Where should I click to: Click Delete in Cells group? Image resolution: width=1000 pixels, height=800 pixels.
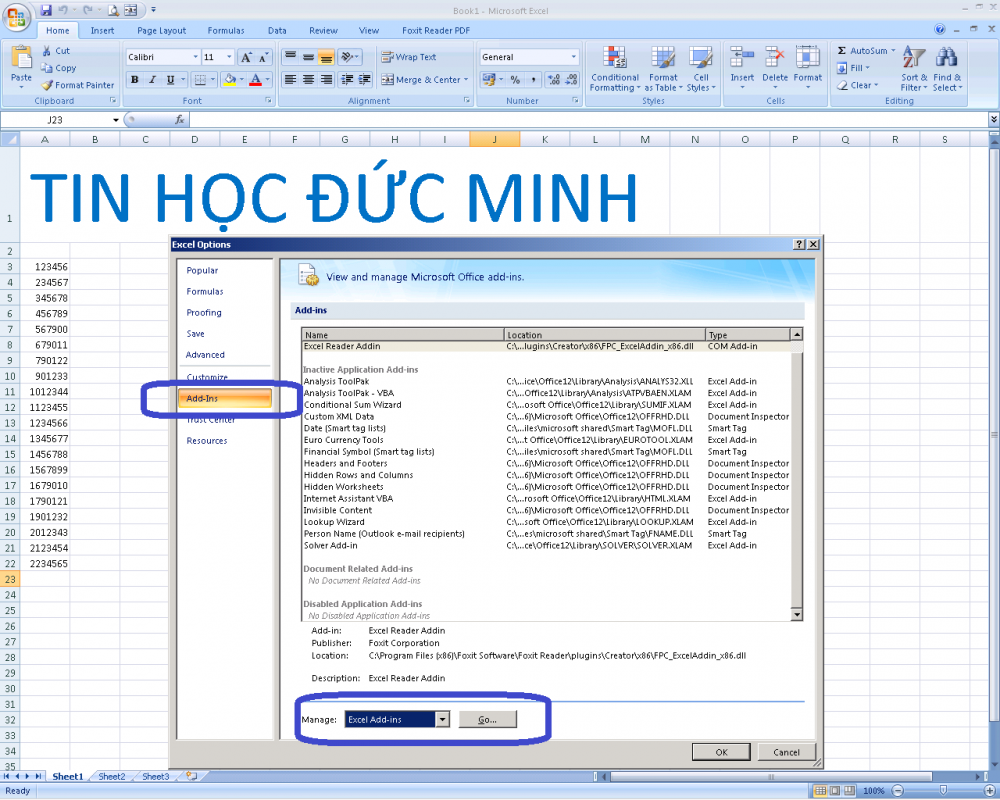pyautogui.click(x=775, y=67)
